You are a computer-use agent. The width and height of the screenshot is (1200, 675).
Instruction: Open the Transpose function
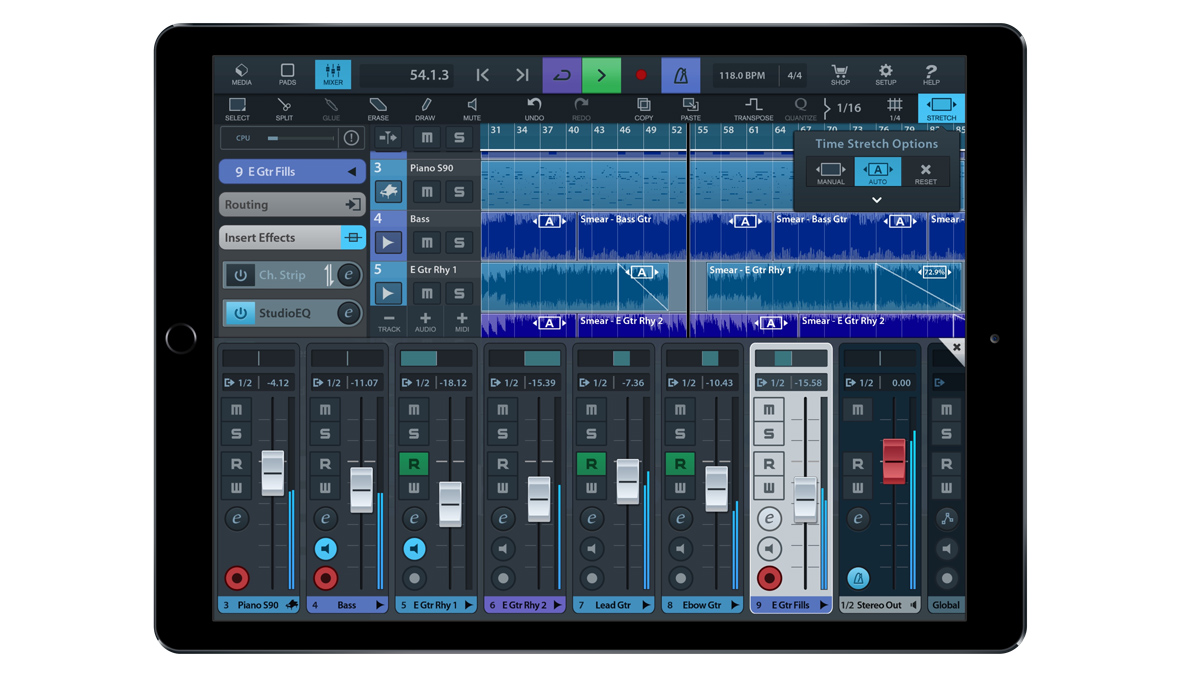click(x=753, y=108)
